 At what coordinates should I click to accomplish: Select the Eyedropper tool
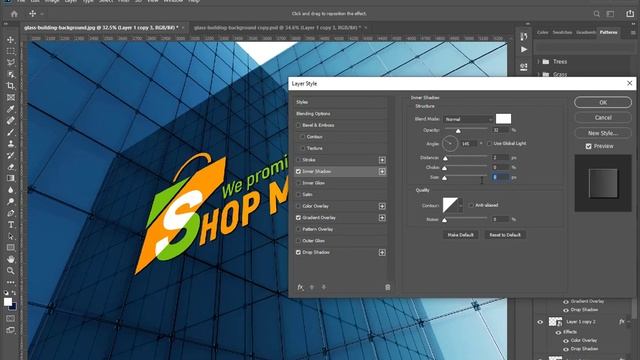(11, 109)
